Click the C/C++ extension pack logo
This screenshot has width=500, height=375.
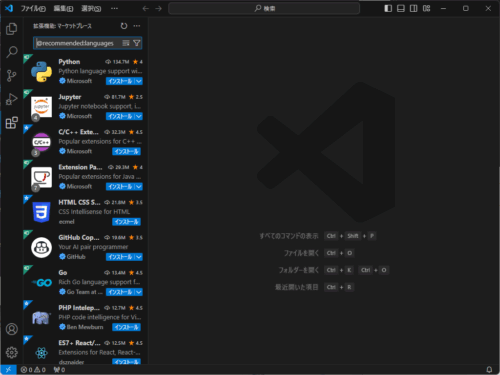click(41, 142)
